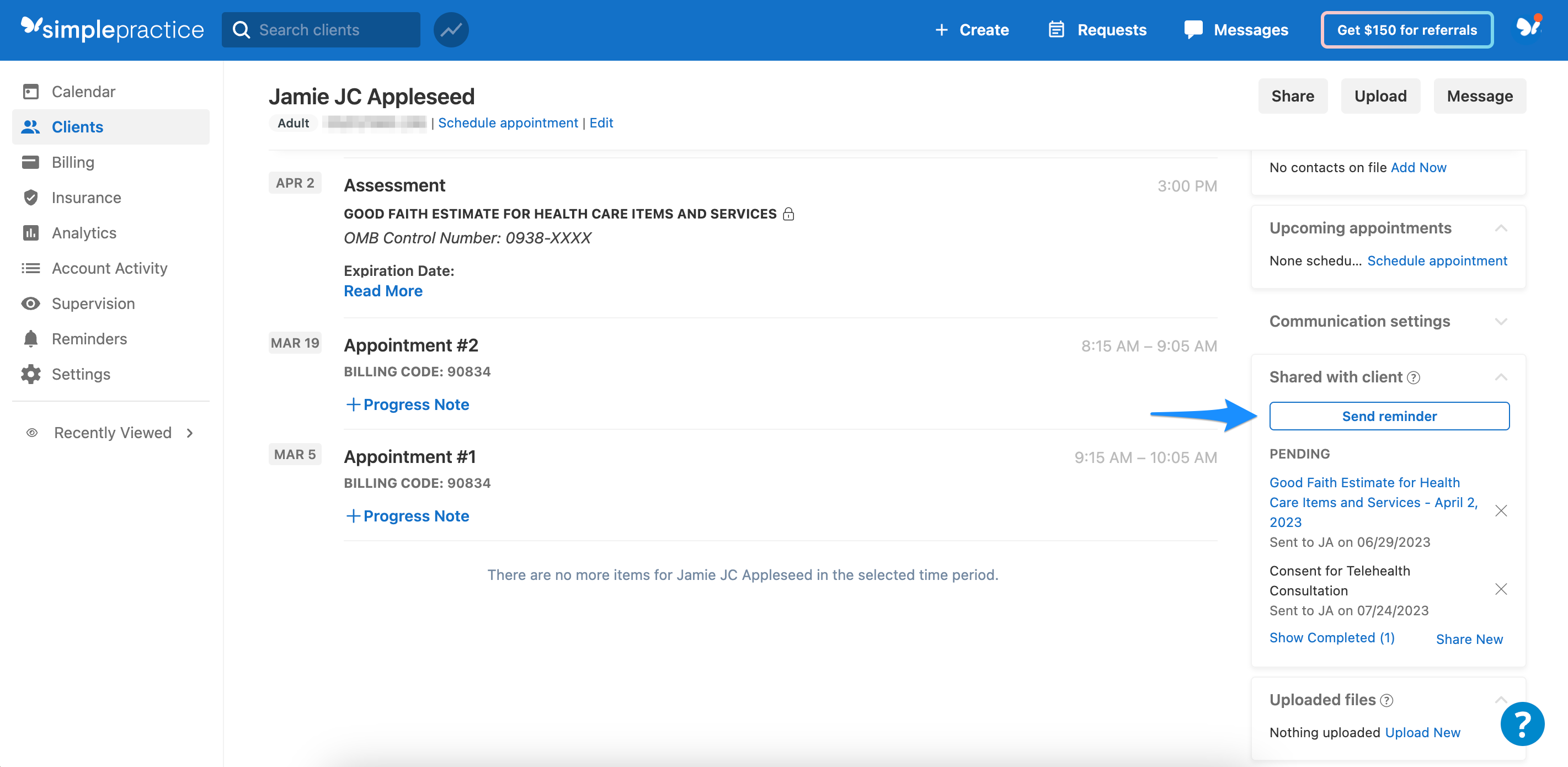Remove pending Good Faith Estimate document
The image size is (1568, 767).
point(1501,511)
